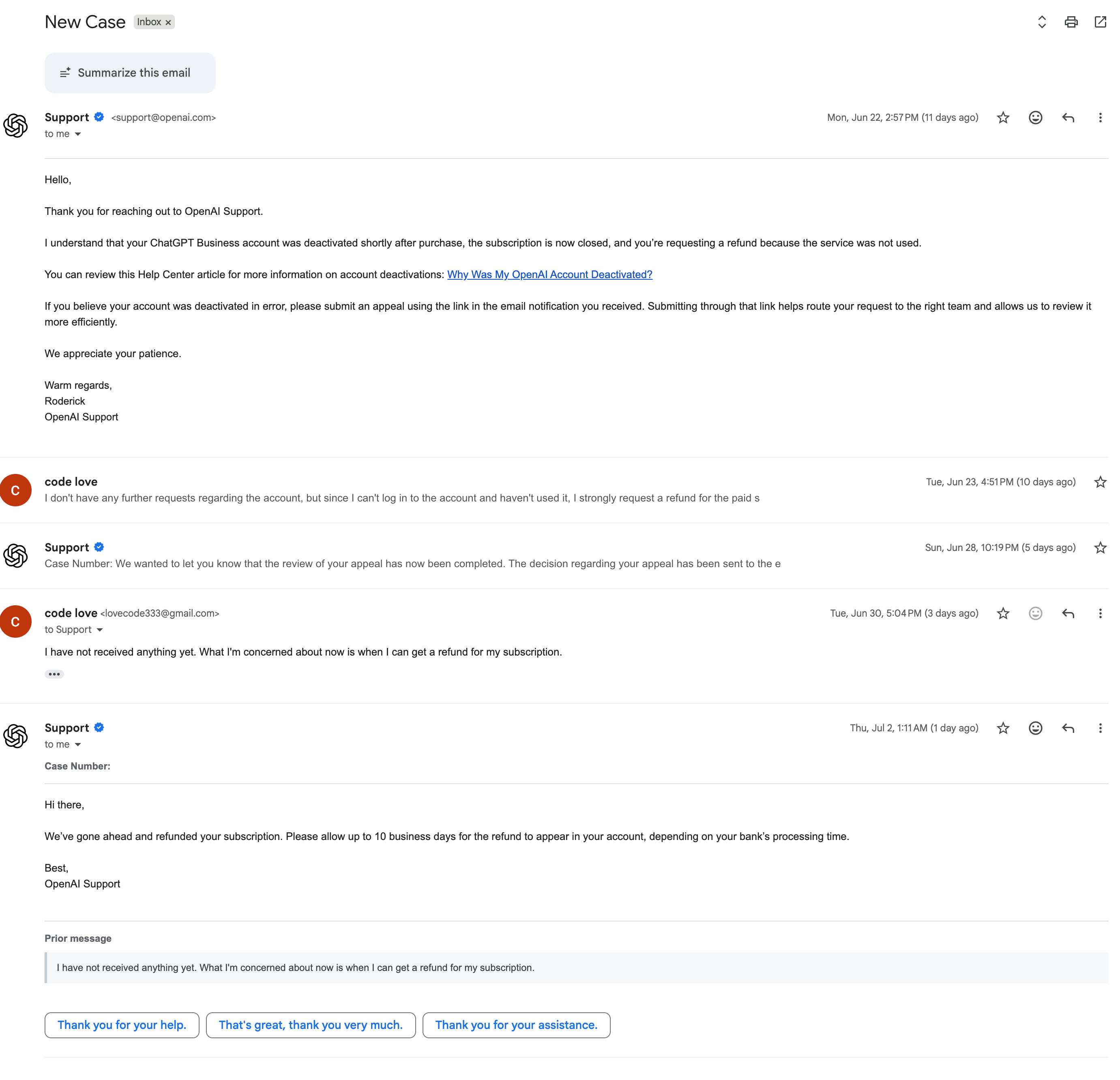Click the code love avatar on Jun 23 message
The width and height of the screenshot is (1120, 1080).
[15, 490]
